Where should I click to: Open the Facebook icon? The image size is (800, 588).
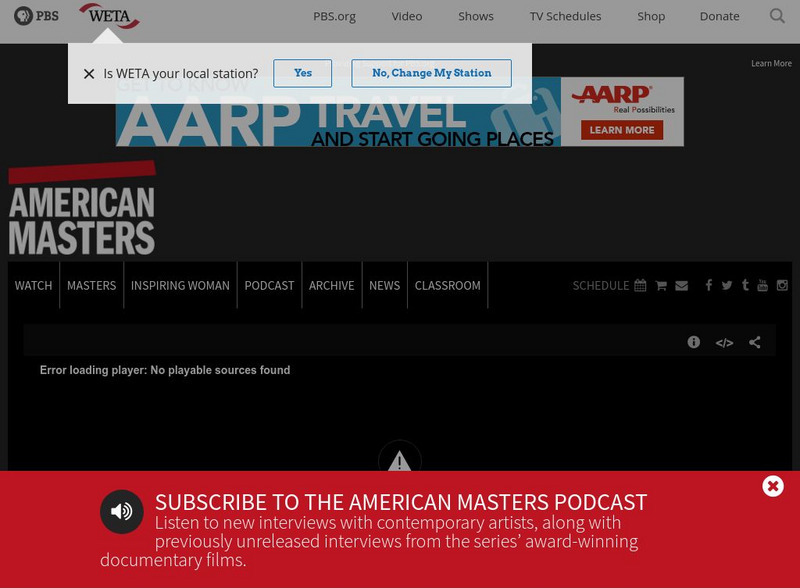click(709, 285)
